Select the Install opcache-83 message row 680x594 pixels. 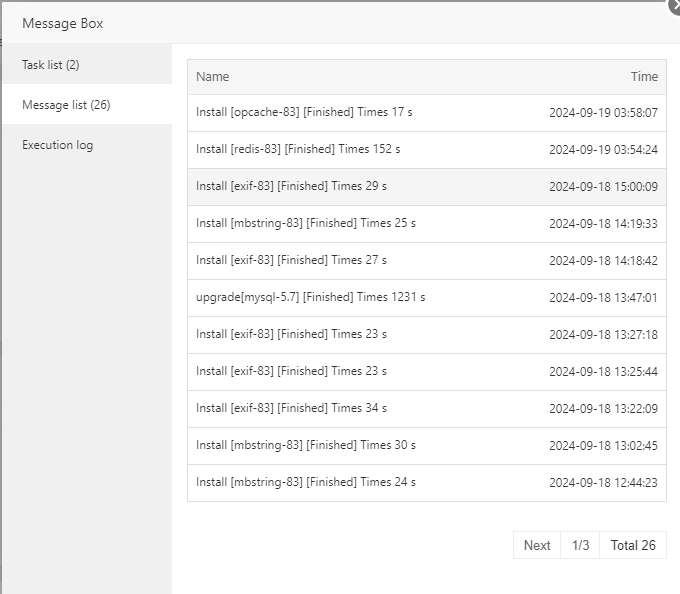coord(304,113)
